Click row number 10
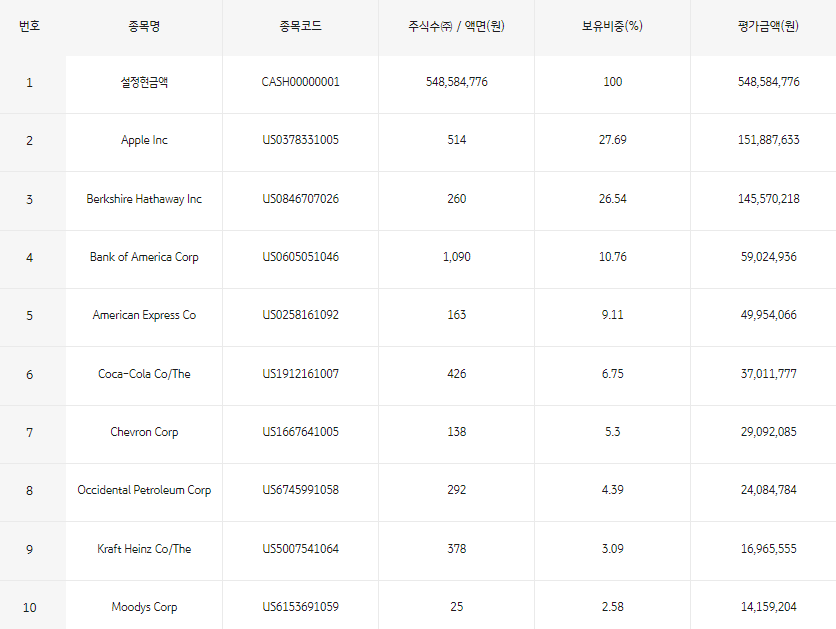This screenshot has height=629, width=836. (29, 608)
